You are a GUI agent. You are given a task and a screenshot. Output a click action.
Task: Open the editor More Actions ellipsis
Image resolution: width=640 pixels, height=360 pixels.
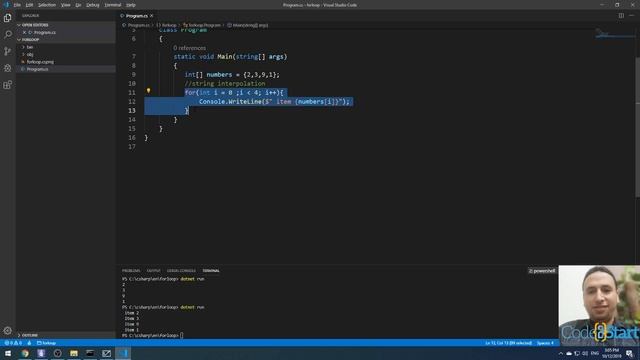click(x=631, y=16)
